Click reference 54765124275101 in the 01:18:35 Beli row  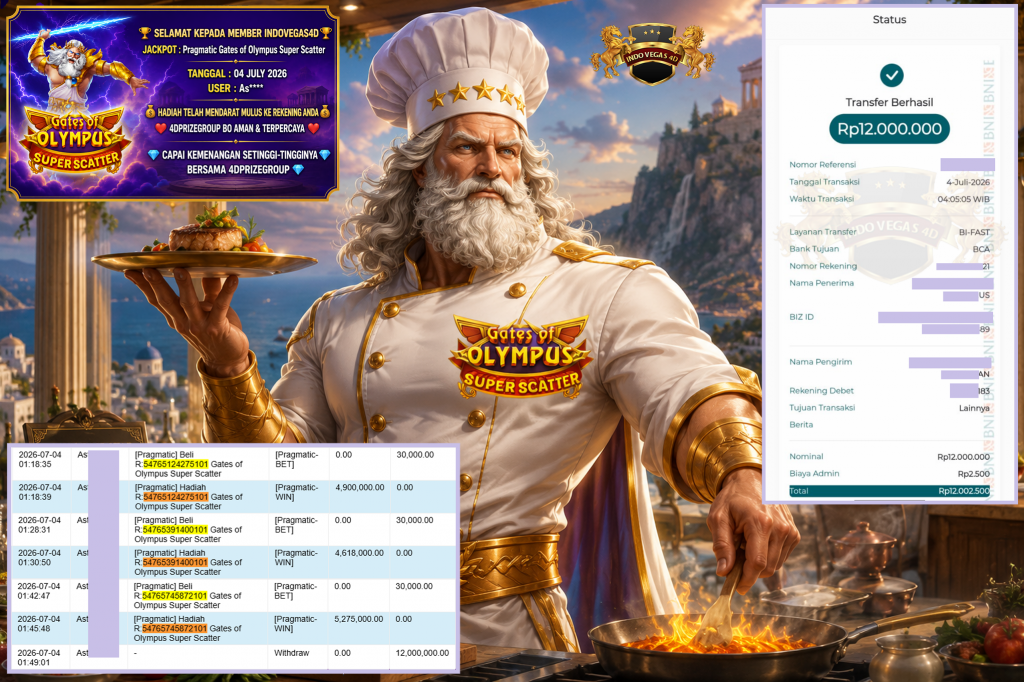(x=175, y=464)
